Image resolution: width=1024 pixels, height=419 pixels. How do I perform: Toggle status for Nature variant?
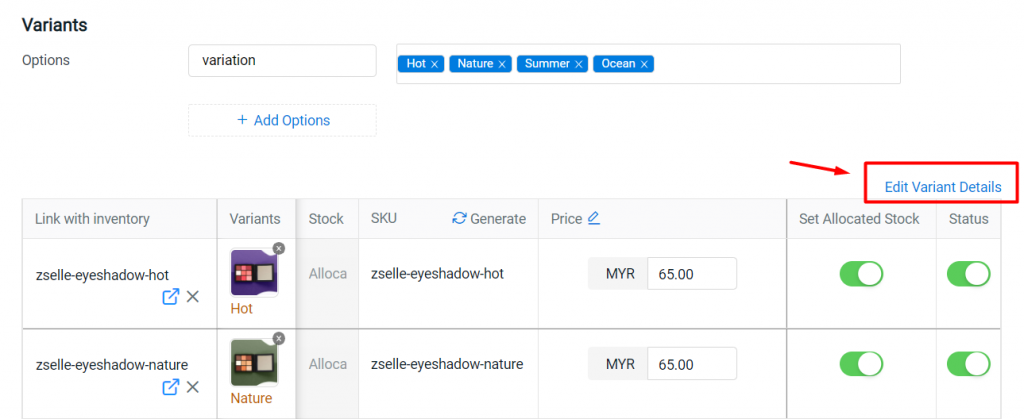click(x=968, y=364)
